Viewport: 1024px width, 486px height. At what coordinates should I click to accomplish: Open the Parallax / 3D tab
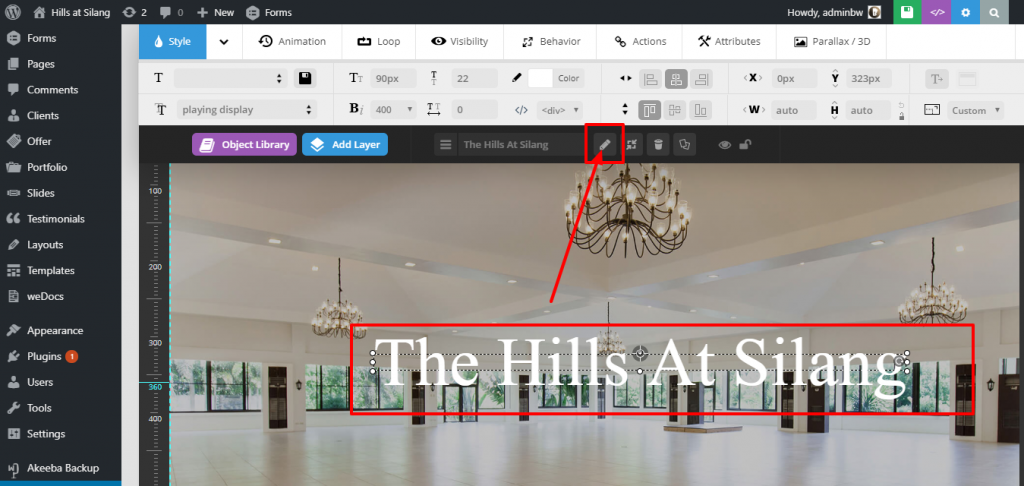pos(832,41)
